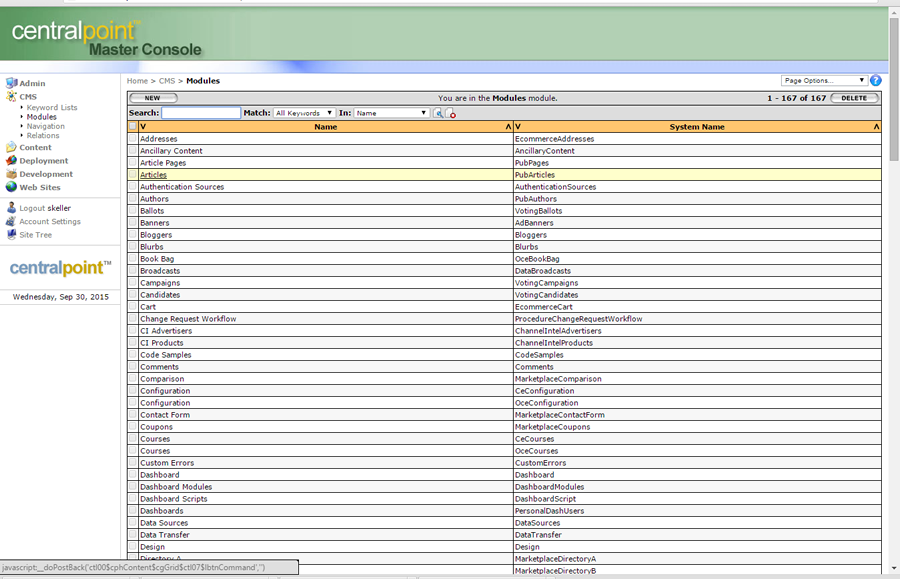Clear the search using the red cancel icon
The image size is (900, 579).
coord(451,113)
